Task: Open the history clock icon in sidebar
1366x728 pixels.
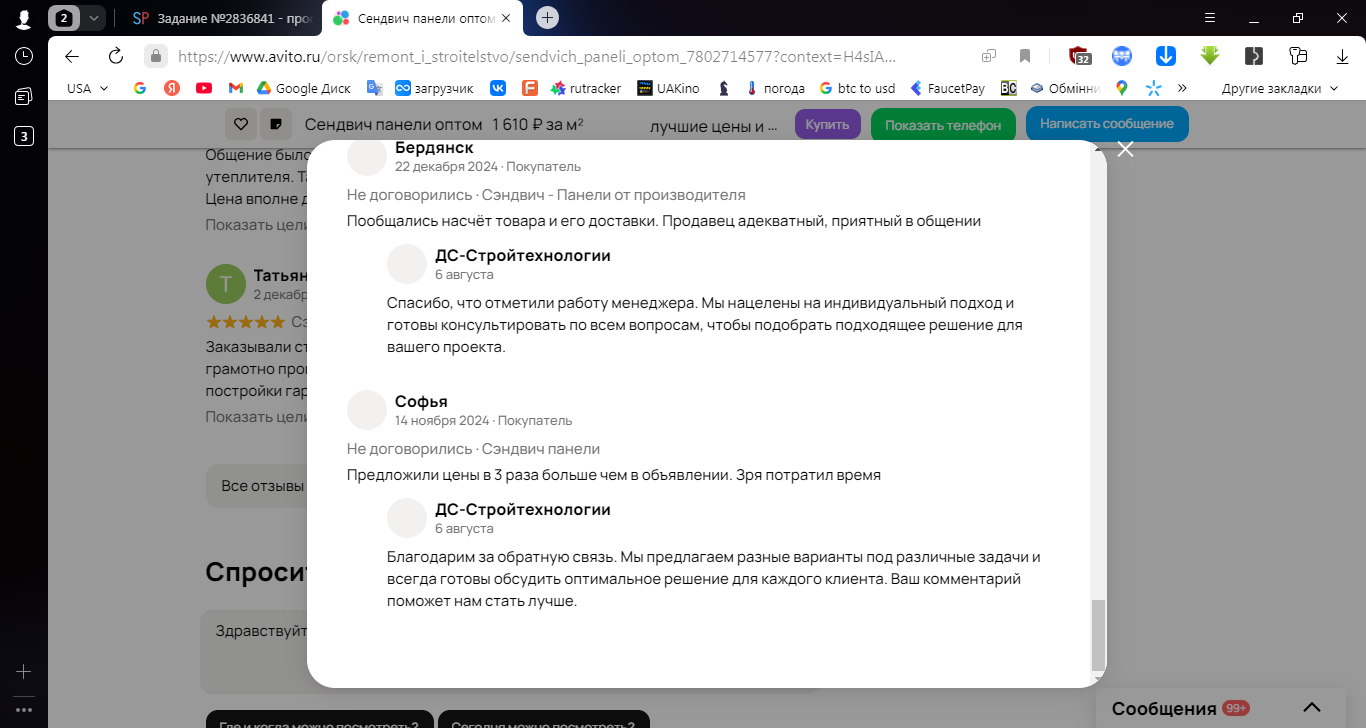Action: (x=24, y=56)
